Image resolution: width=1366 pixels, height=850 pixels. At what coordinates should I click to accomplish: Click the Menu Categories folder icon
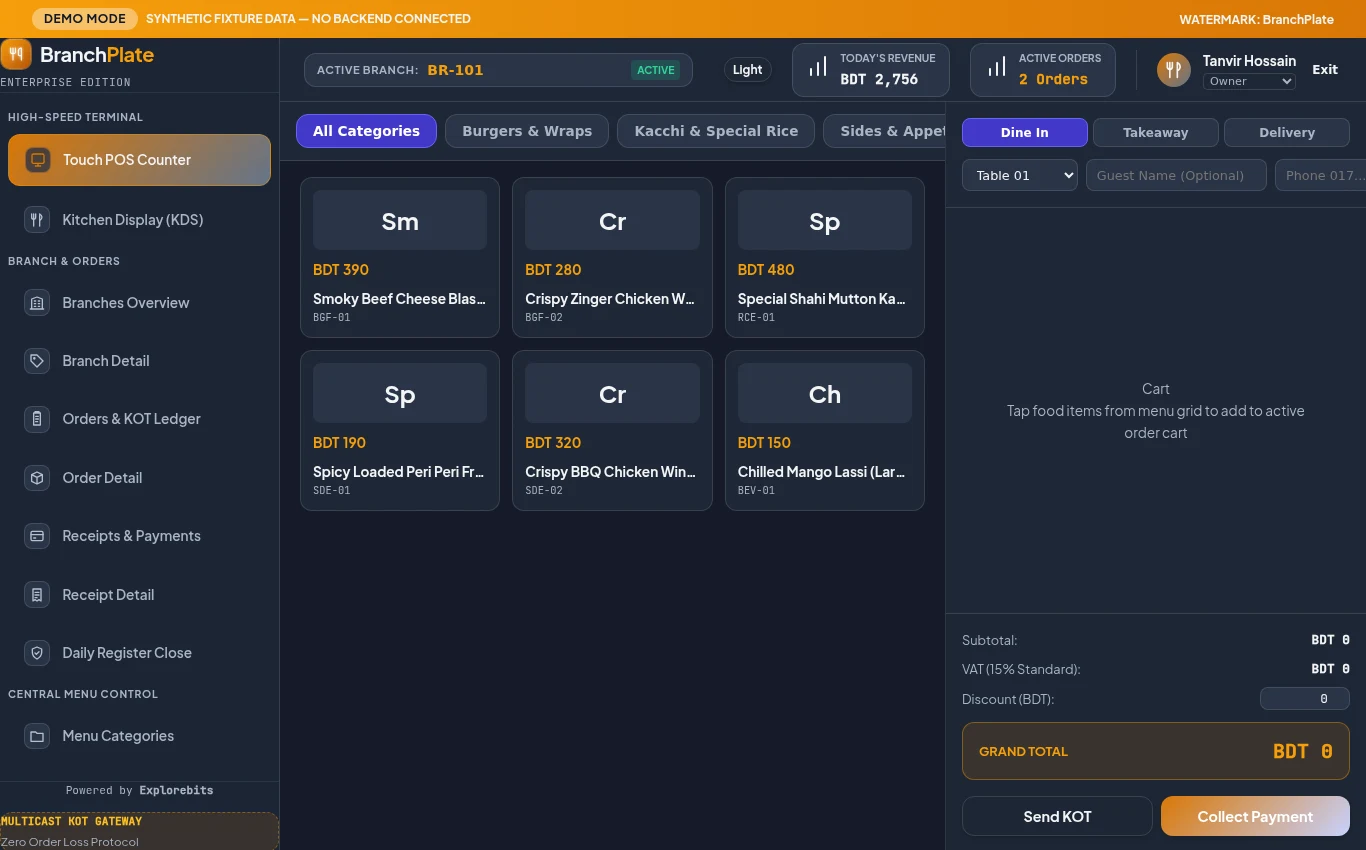[x=37, y=736]
